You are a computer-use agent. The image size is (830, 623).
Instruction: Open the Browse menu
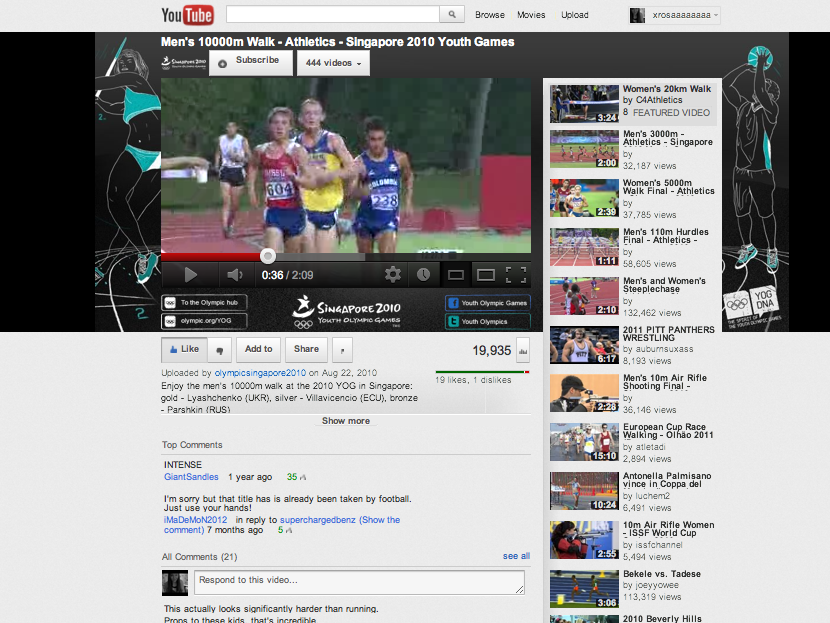point(490,15)
